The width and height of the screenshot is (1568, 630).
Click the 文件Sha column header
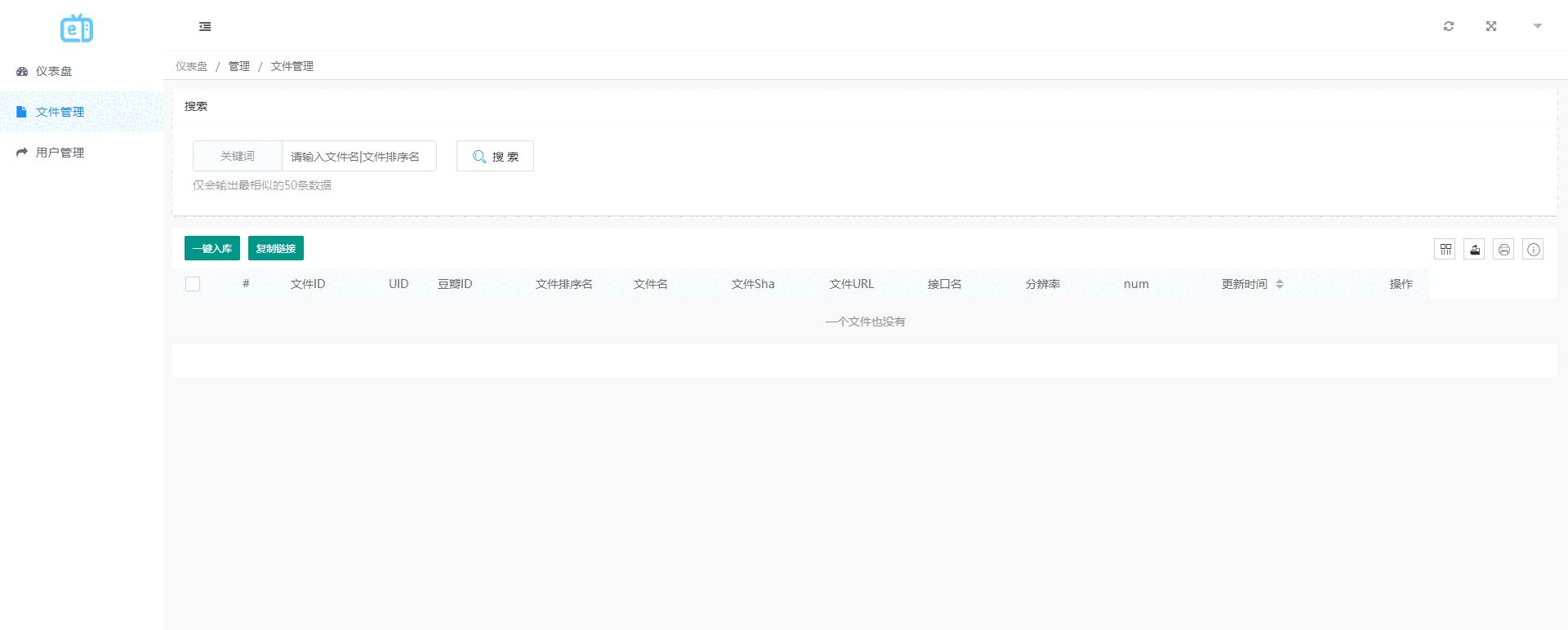pyautogui.click(x=753, y=284)
